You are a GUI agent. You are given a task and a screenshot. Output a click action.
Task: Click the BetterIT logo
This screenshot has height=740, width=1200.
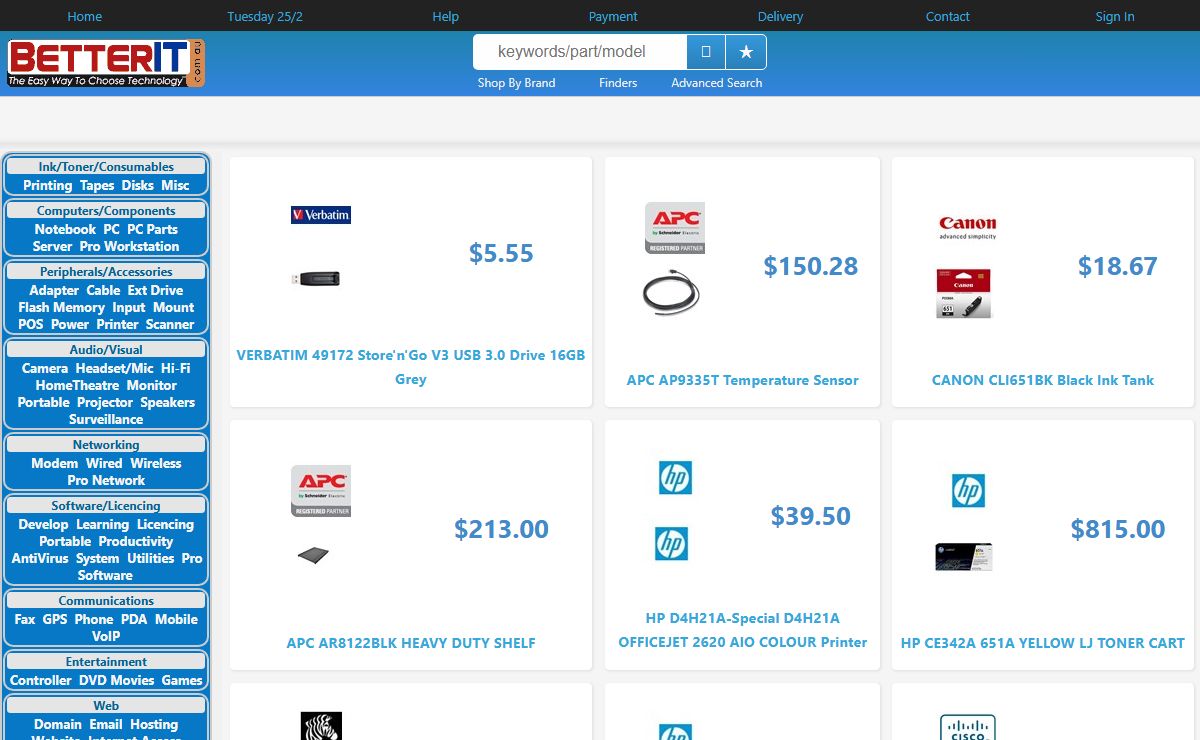click(106, 63)
